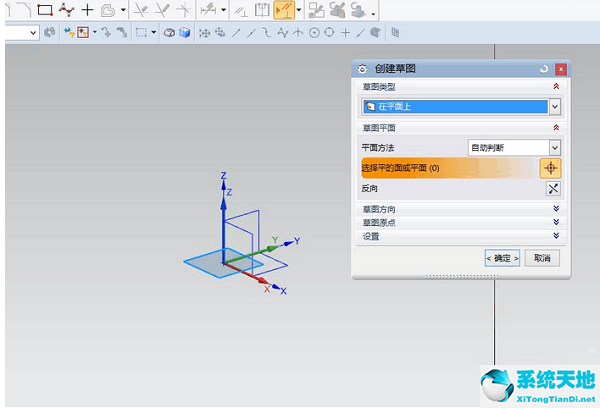The height and width of the screenshot is (408, 600).
Task: Toggle the Quadrant Point snap icon
Action: coord(329,33)
